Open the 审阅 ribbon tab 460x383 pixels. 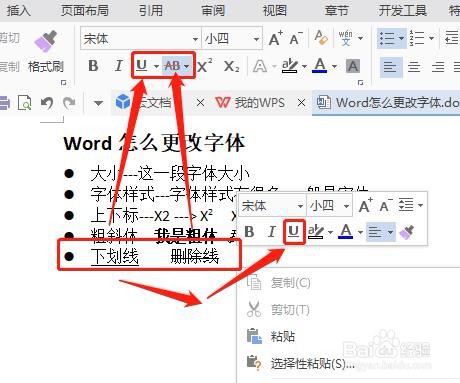pyautogui.click(x=213, y=10)
